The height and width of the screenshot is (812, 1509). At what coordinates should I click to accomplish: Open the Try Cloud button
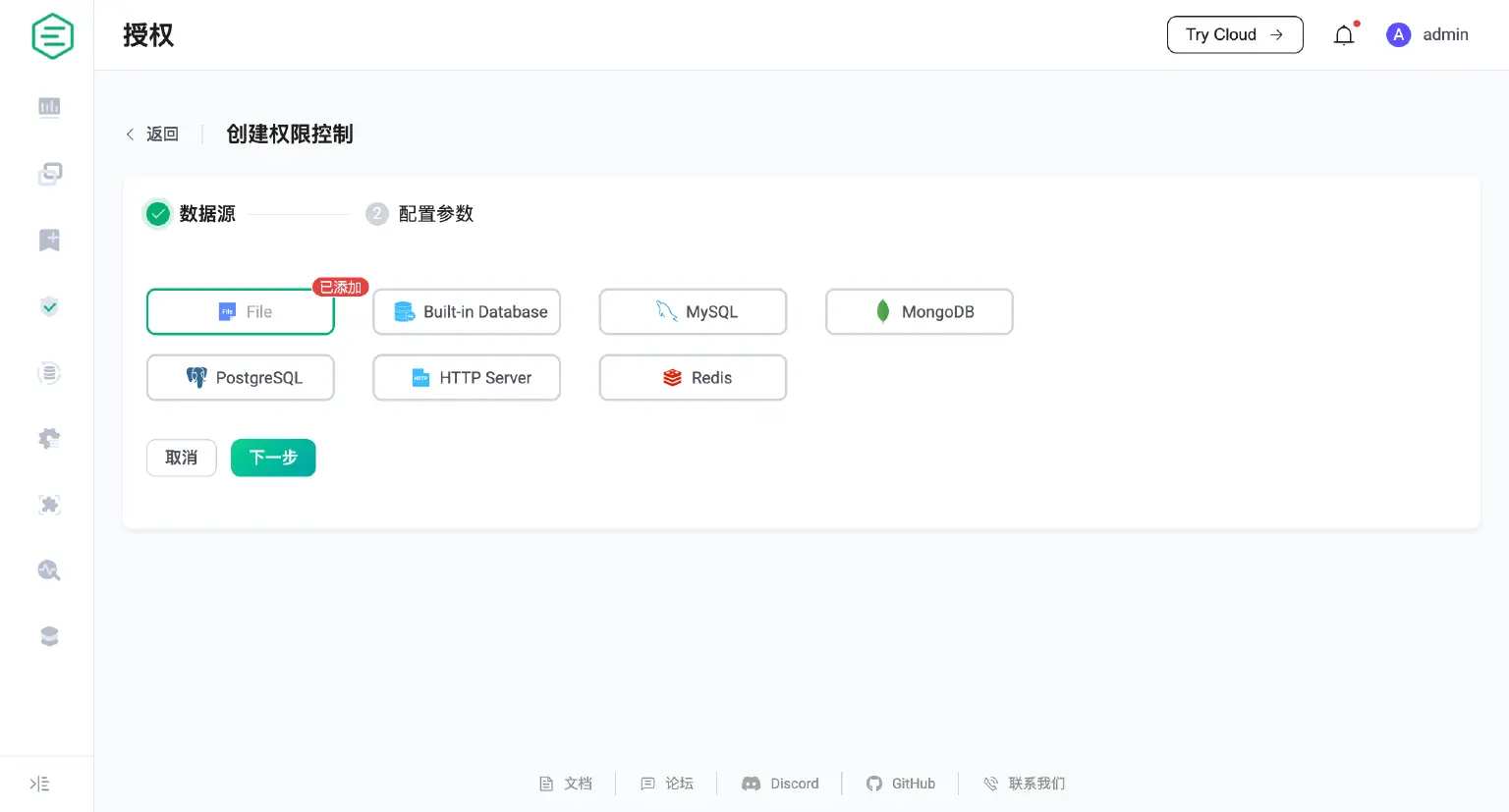pos(1234,35)
